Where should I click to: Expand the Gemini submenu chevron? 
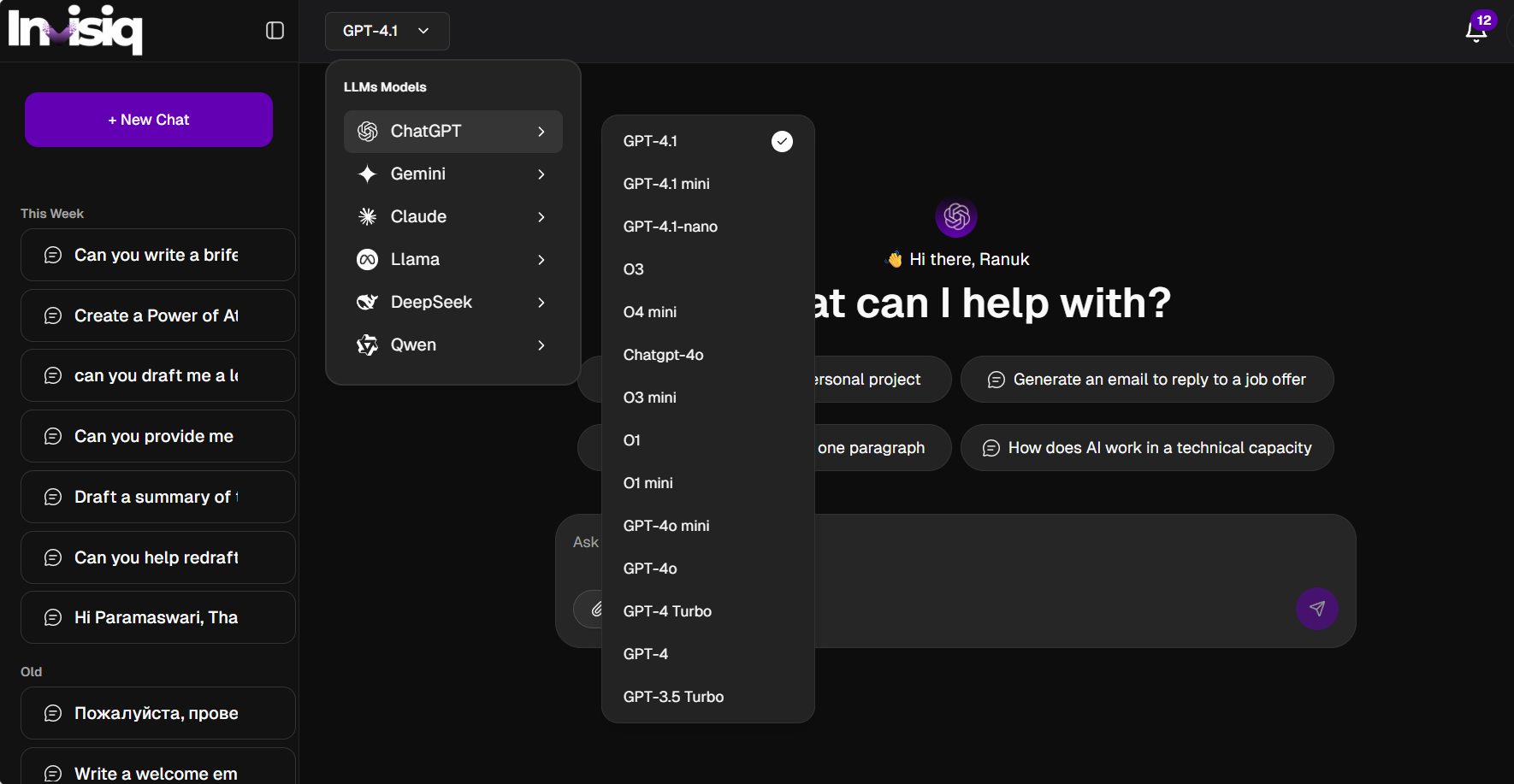tap(541, 174)
